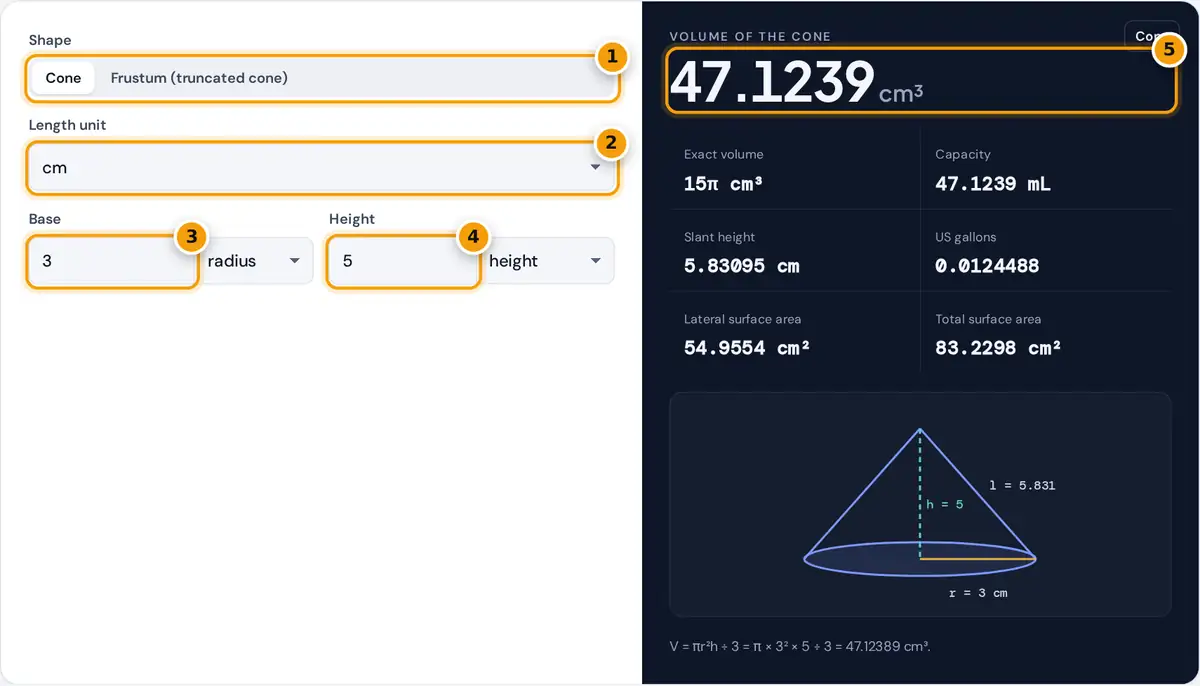
Task: Open the radius type dropdown
Action: pos(256,261)
